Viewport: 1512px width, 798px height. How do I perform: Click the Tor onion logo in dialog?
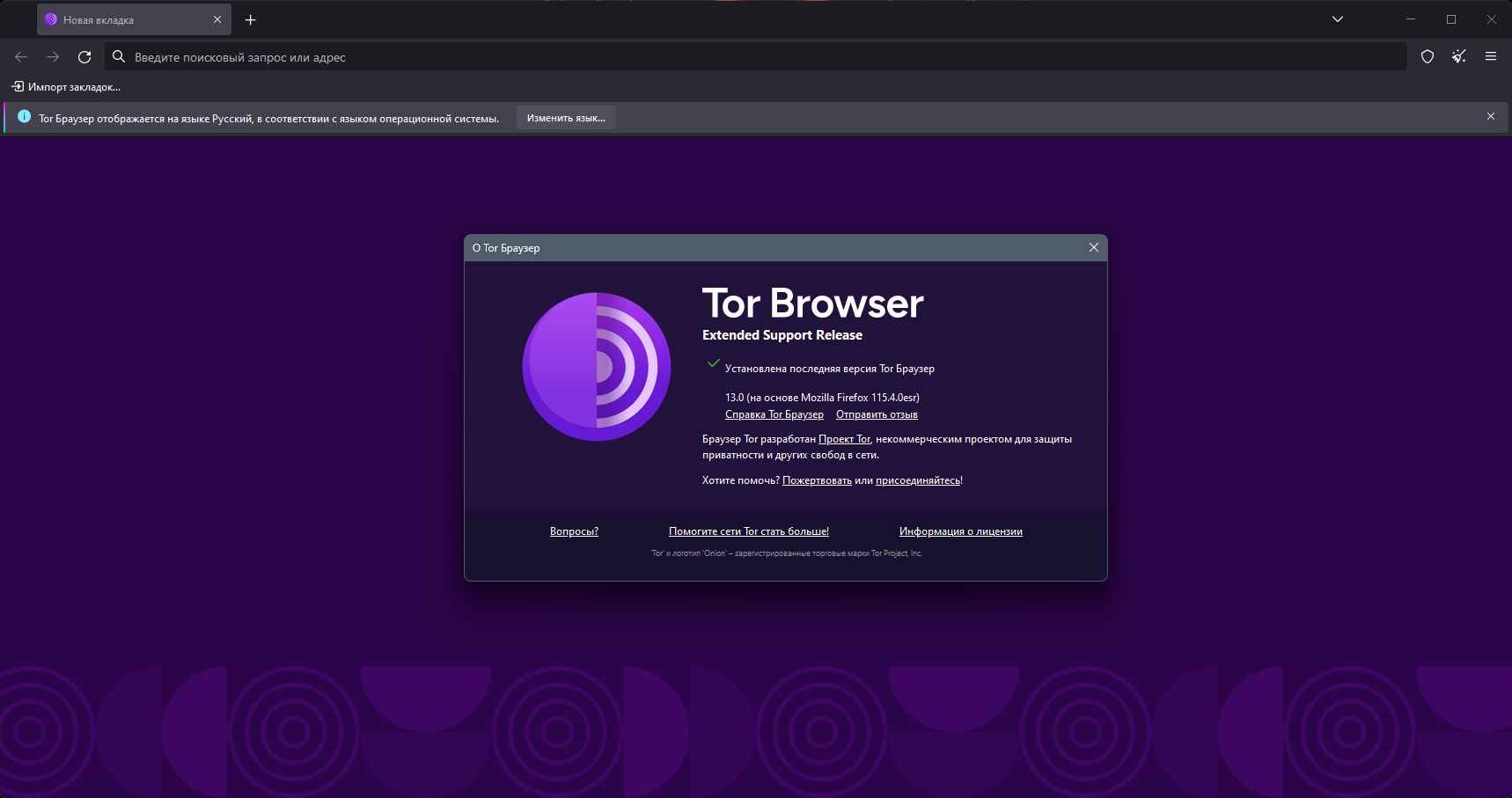pos(597,367)
